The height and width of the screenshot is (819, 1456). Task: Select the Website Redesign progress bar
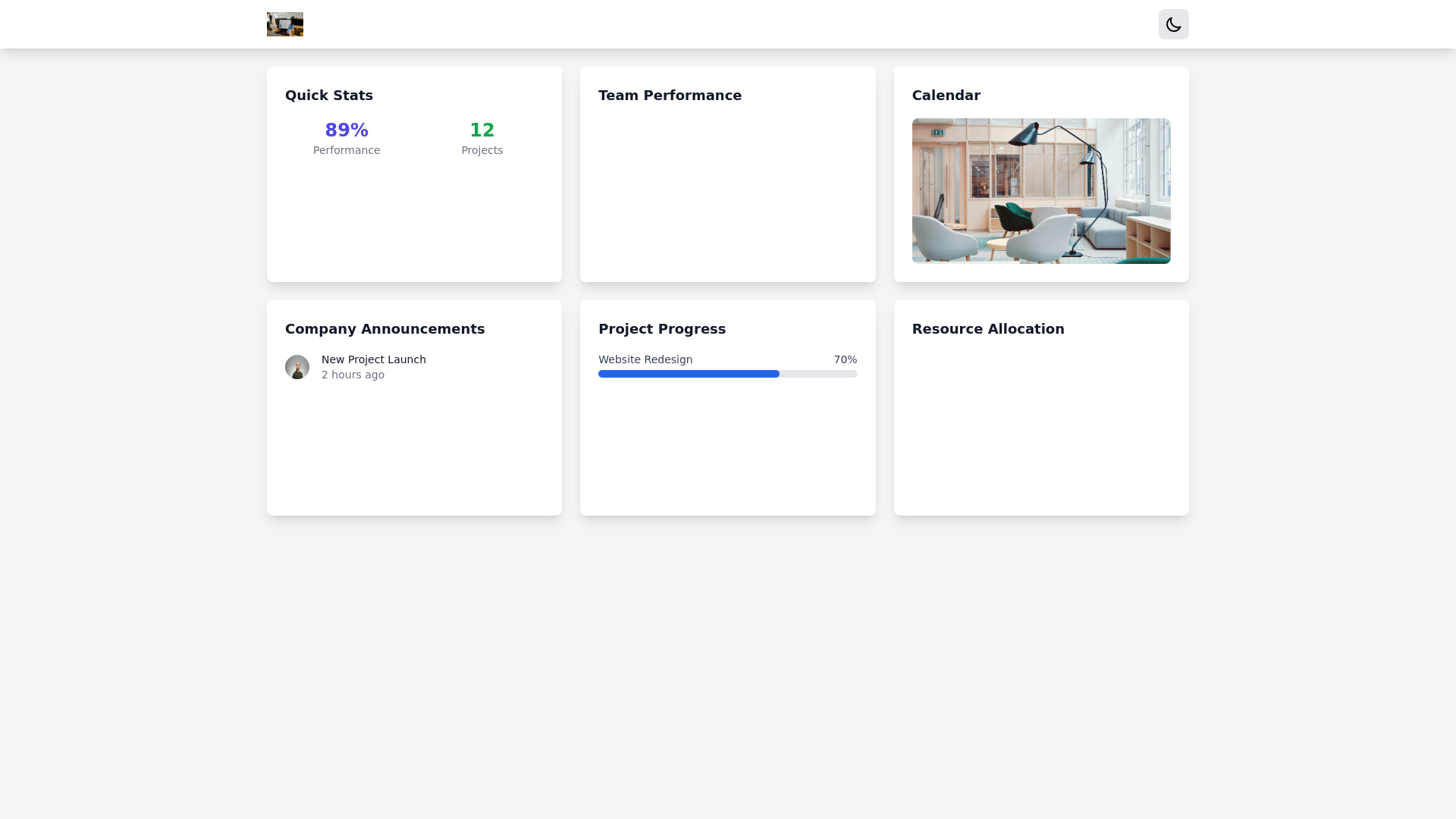click(727, 373)
